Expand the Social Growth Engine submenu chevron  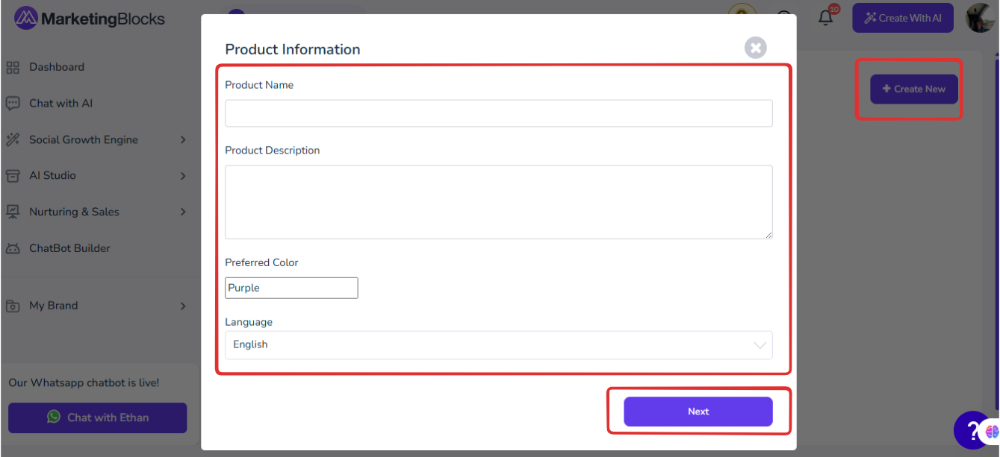point(183,140)
